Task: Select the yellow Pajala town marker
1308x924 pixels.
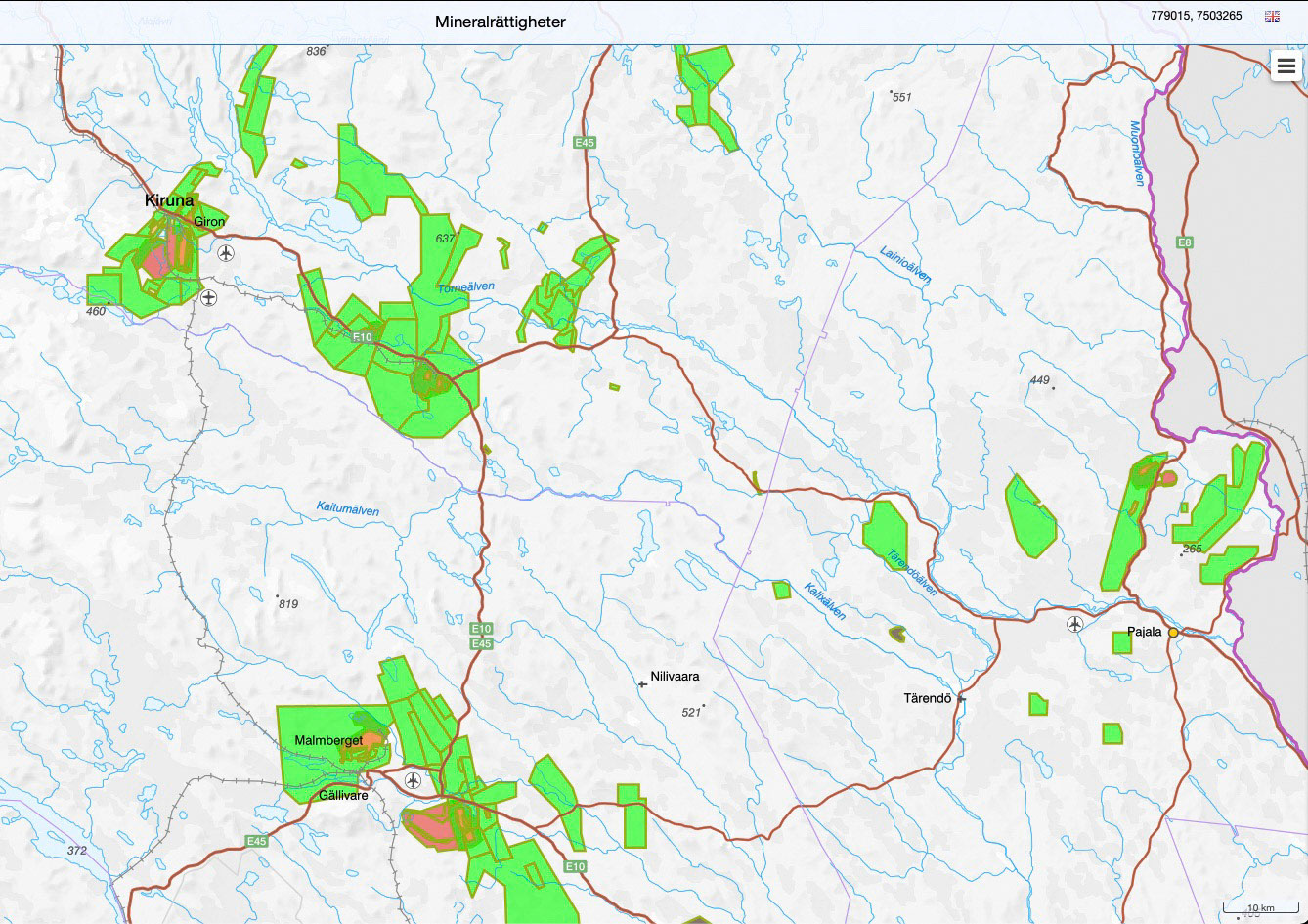Action: click(1173, 633)
